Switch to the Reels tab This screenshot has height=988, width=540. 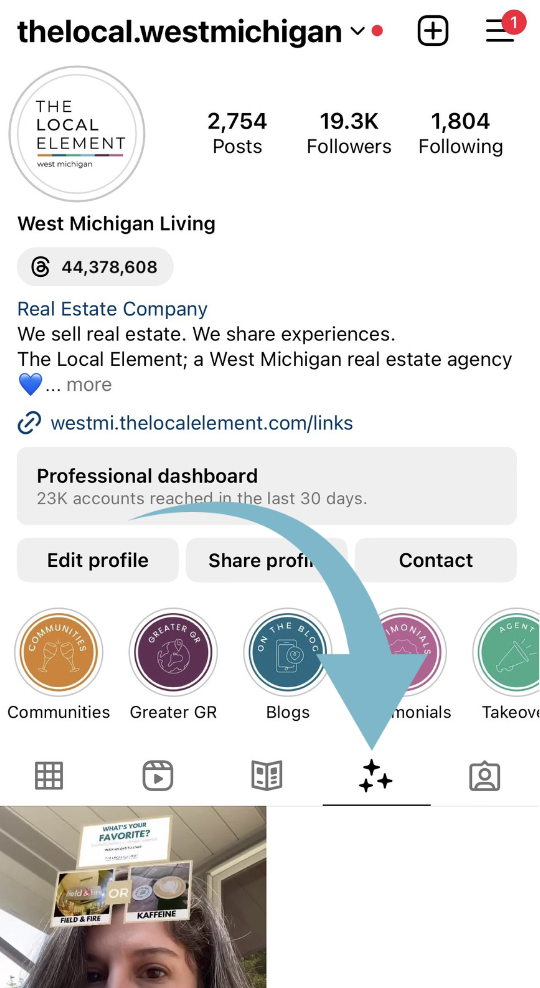[x=158, y=776]
